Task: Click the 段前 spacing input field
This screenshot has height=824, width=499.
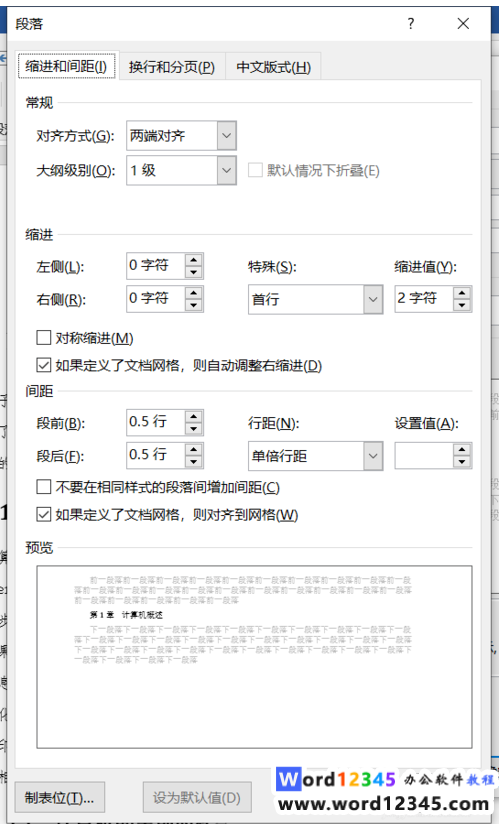Action: coord(155,422)
